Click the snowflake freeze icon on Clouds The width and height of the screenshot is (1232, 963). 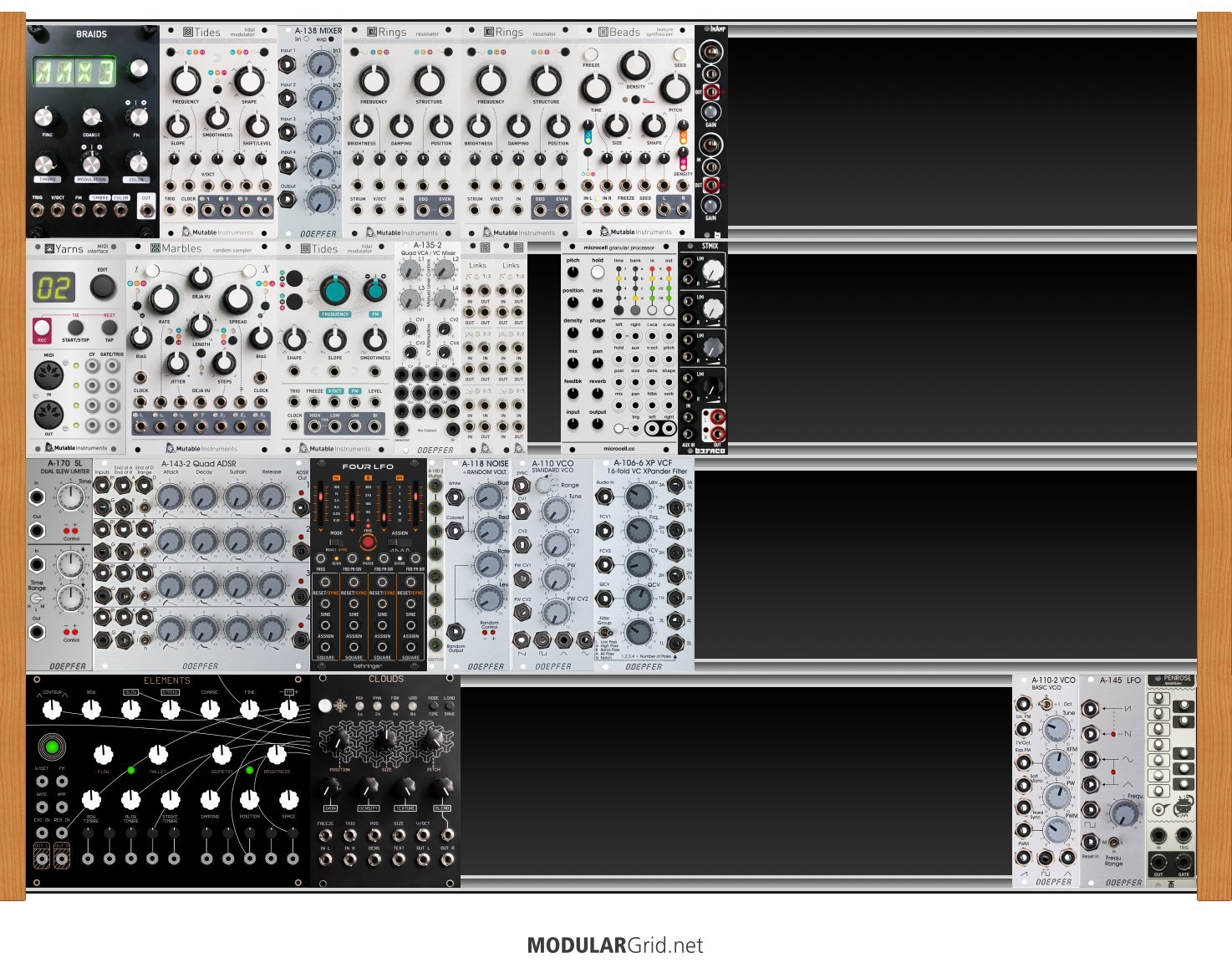pos(340,706)
